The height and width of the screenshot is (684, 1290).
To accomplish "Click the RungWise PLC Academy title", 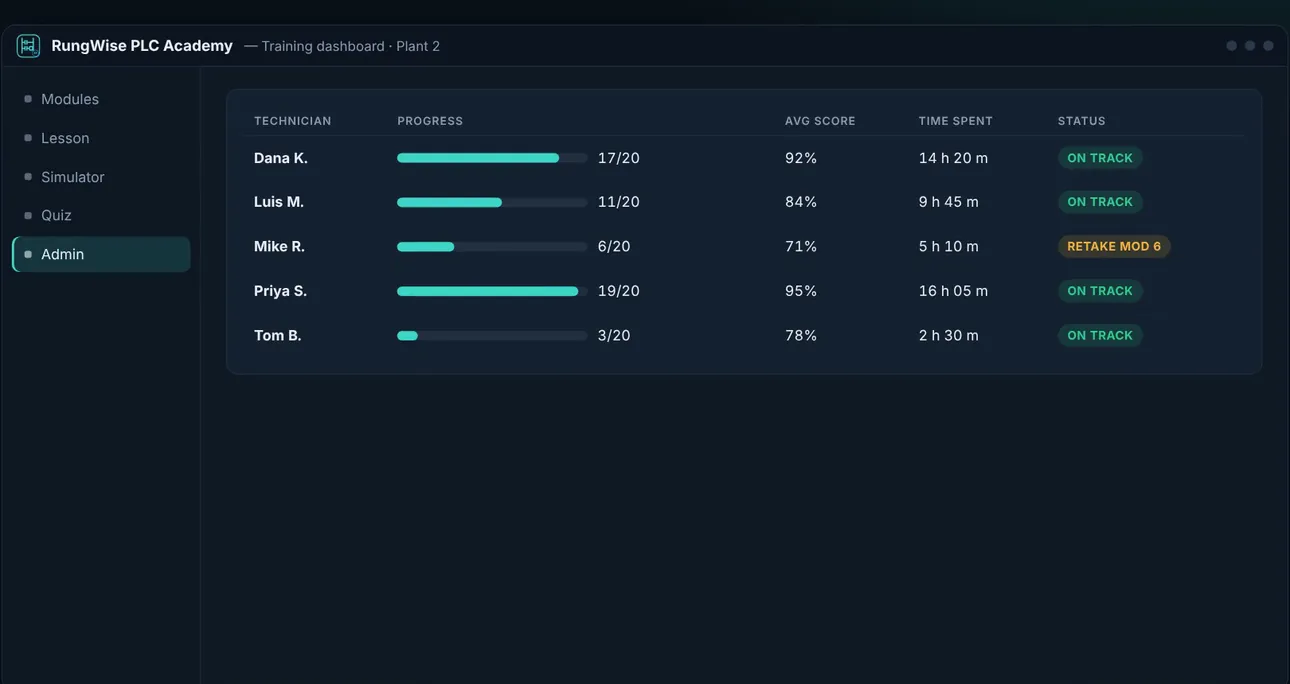I will (142, 46).
